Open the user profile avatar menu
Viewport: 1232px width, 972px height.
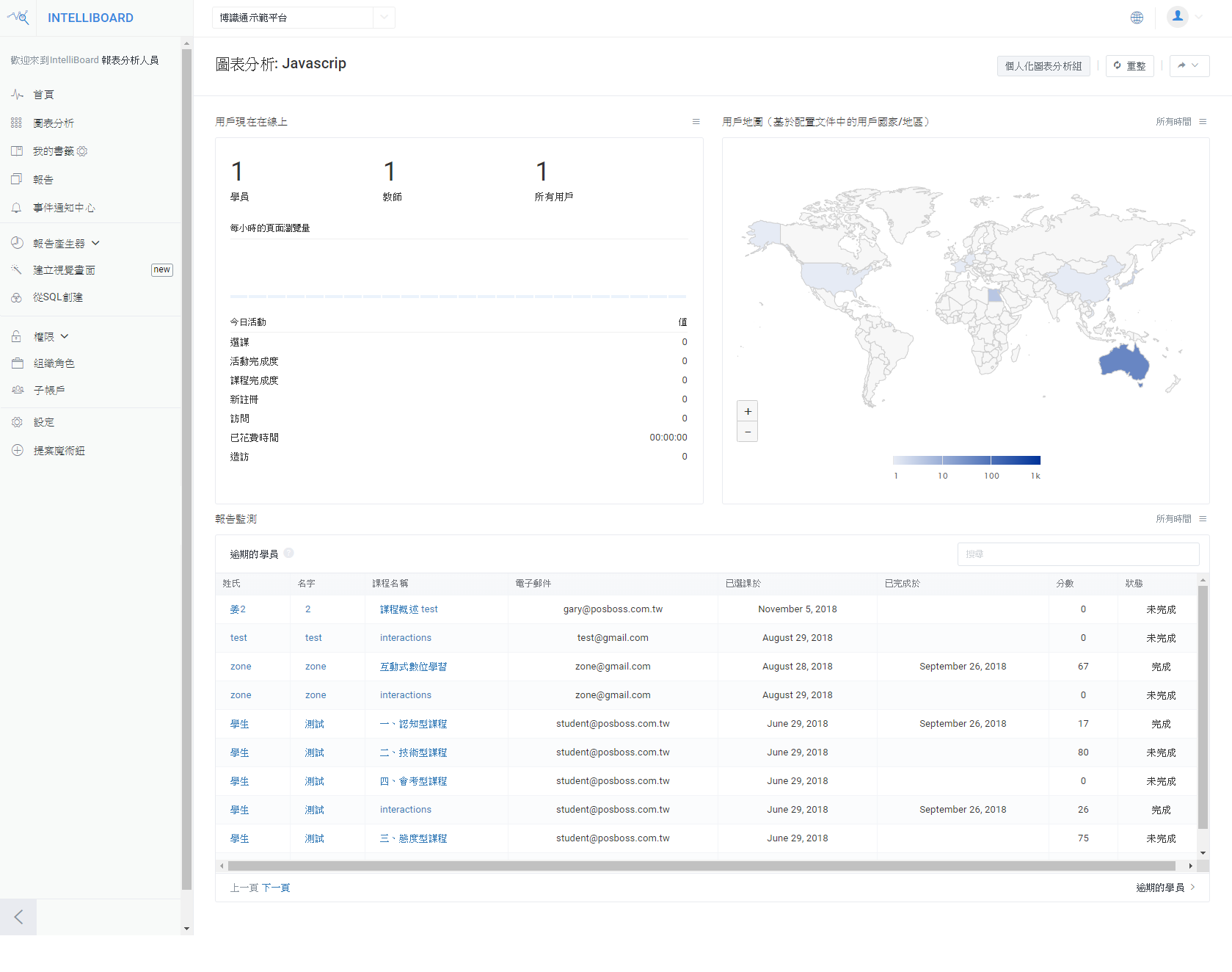pos(1178,17)
